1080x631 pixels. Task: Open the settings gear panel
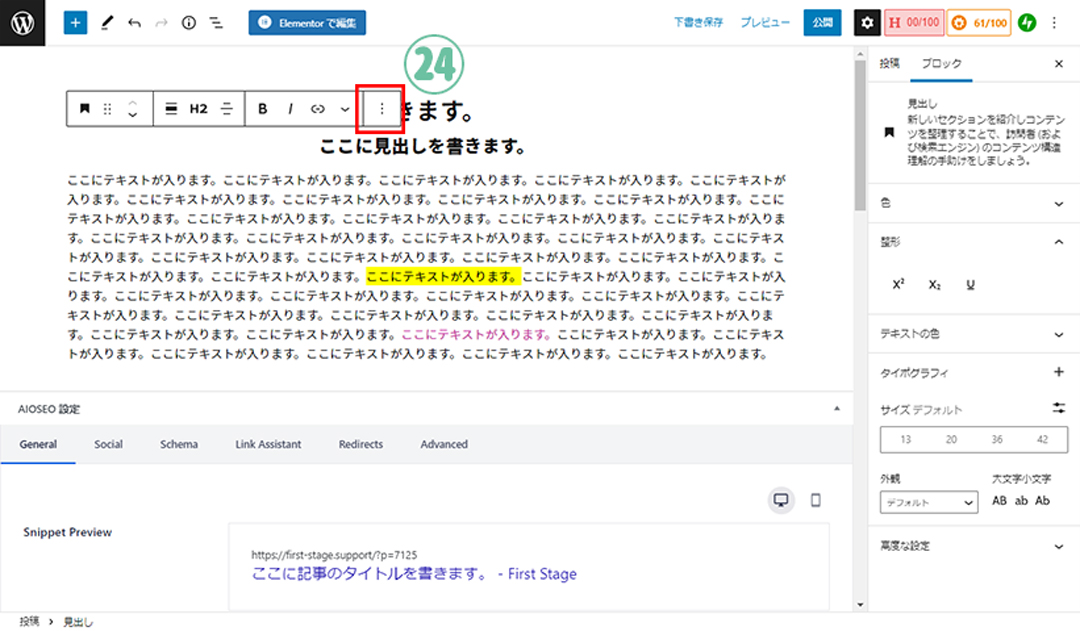[867, 22]
